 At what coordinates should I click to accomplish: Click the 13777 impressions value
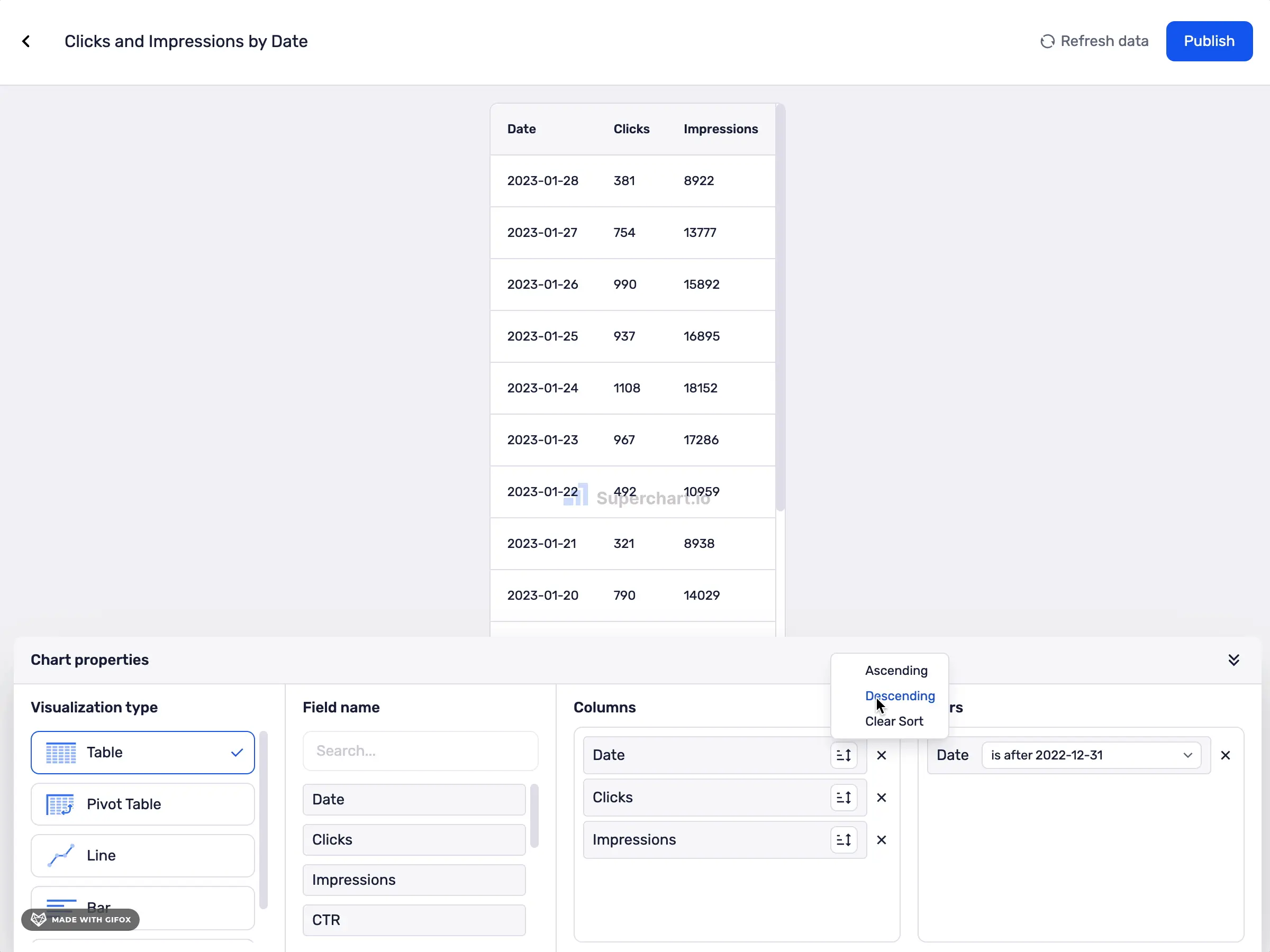700,232
